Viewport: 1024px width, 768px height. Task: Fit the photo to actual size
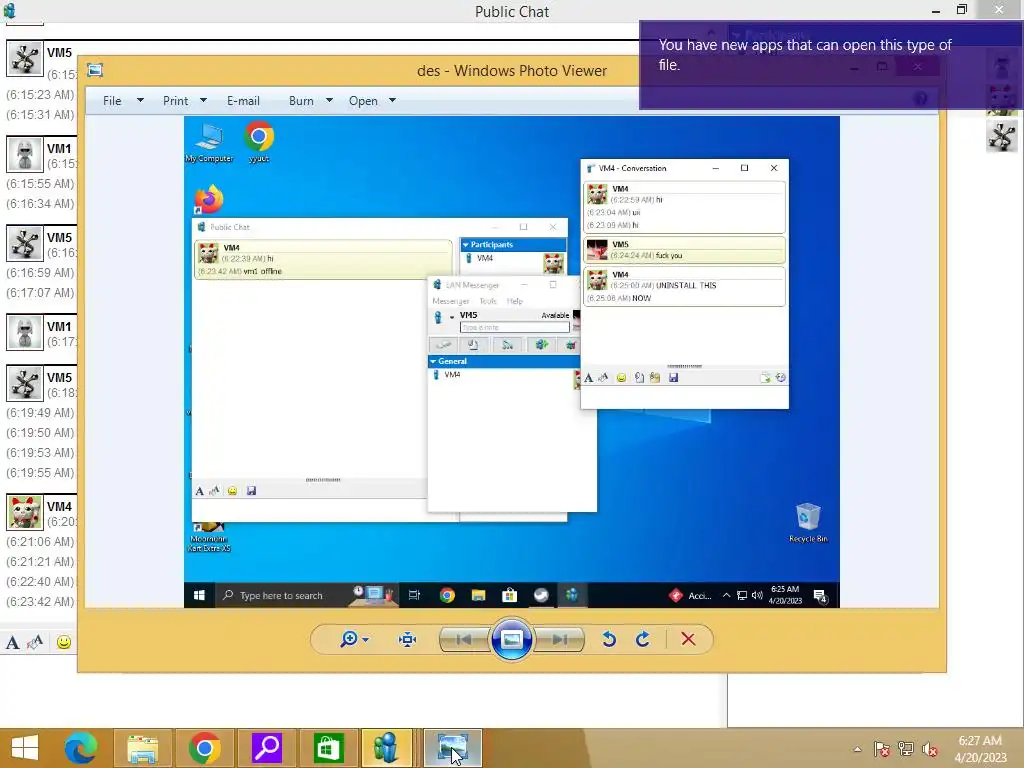pyautogui.click(x=408, y=639)
